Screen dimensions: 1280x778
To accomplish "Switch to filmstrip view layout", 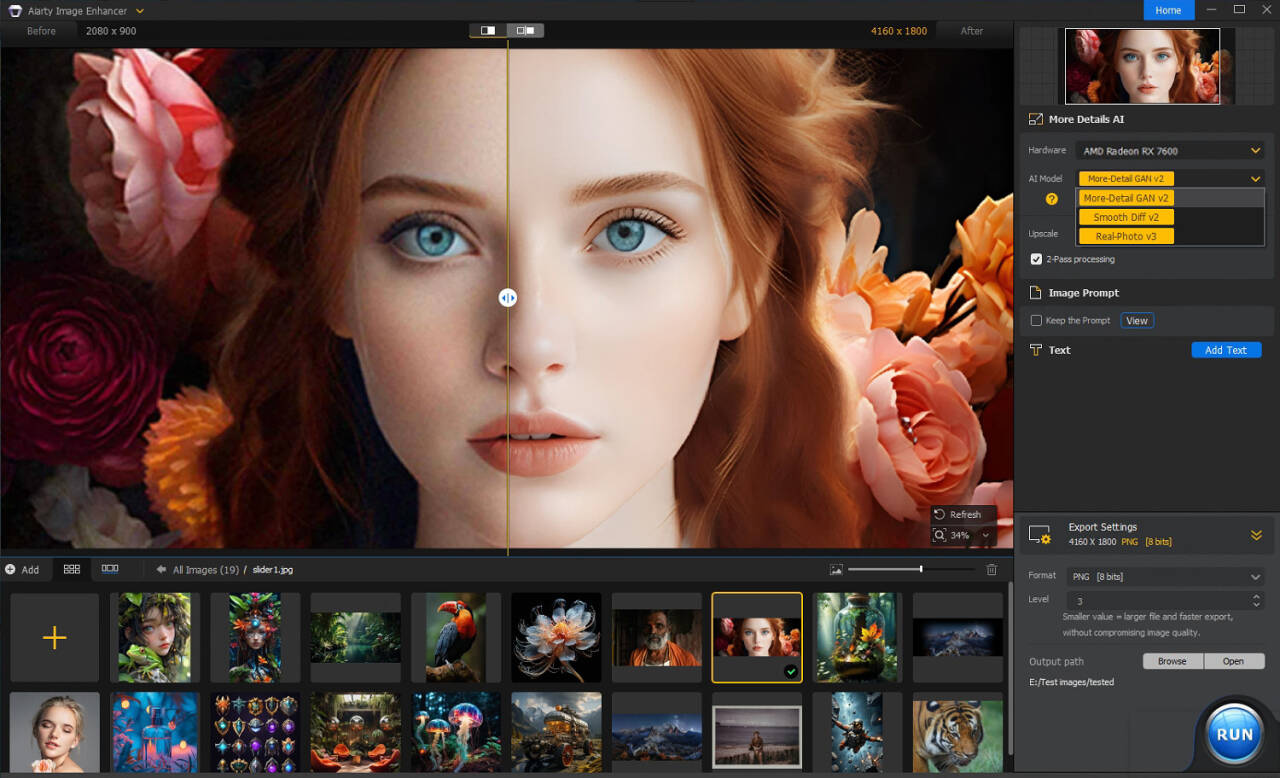I will [111, 569].
